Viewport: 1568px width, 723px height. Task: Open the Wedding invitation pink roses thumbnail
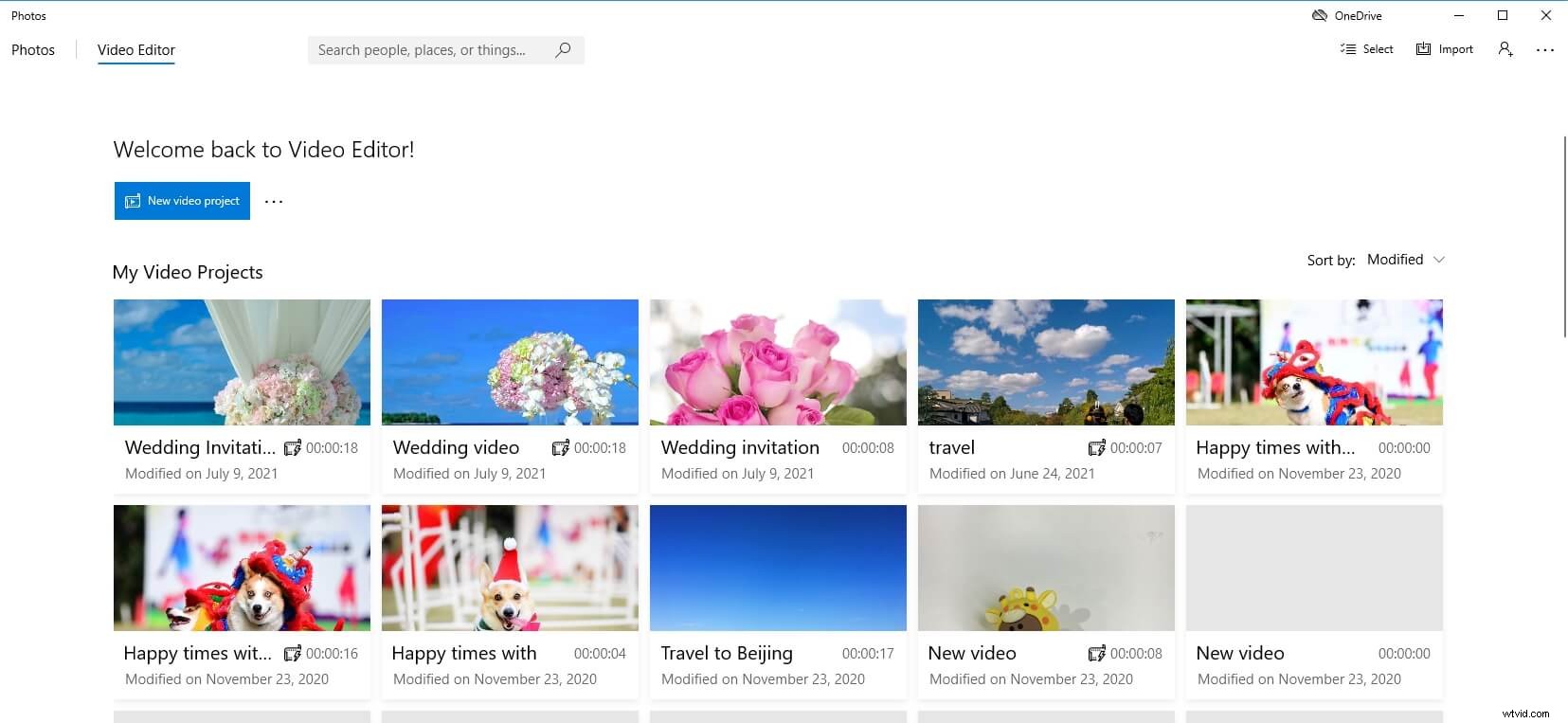point(778,362)
